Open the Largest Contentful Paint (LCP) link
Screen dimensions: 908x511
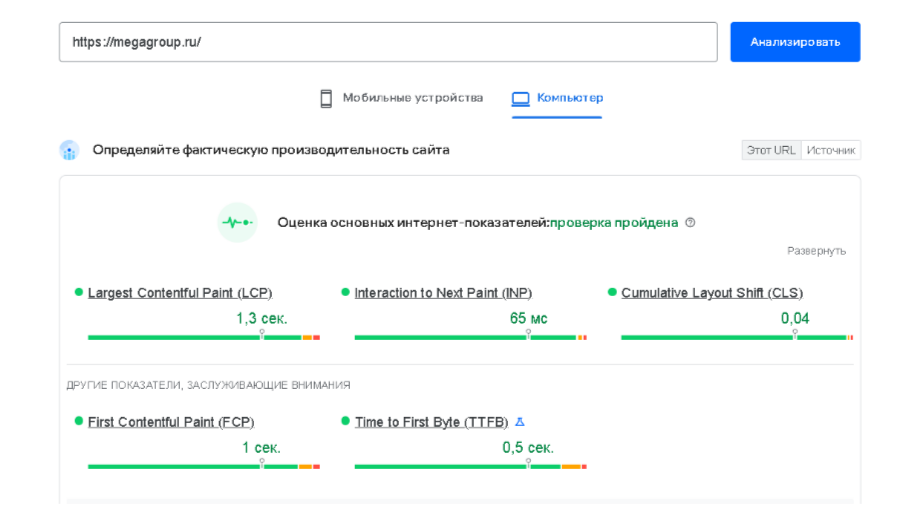(x=180, y=293)
